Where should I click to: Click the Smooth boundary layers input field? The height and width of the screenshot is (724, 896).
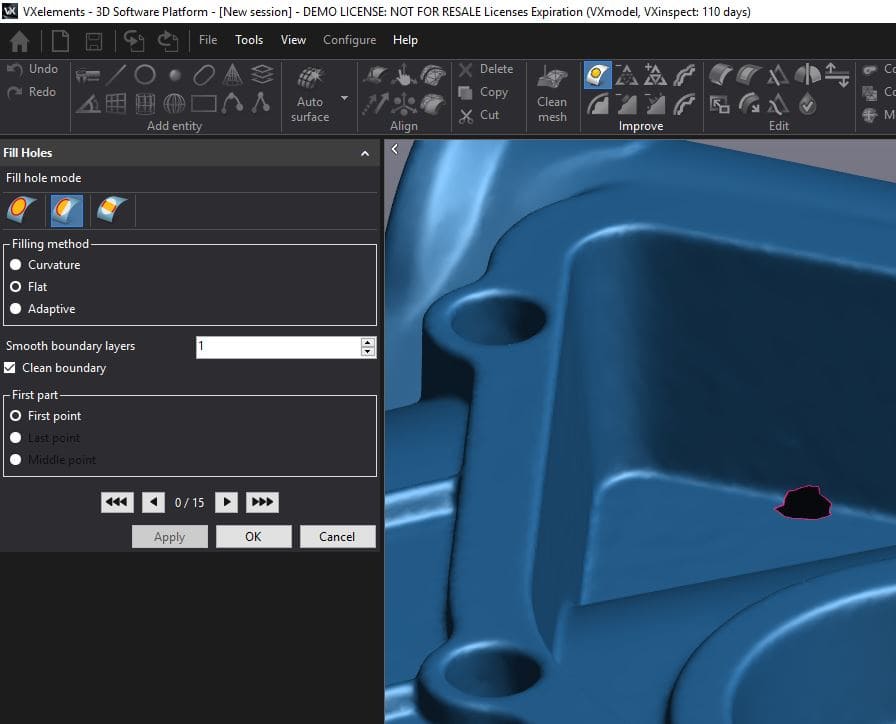click(277, 346)
